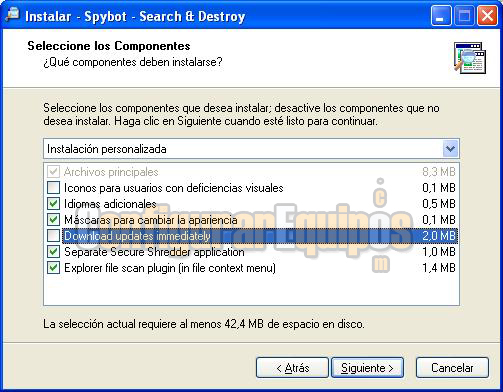Click the 'Instalación personalizada' combo box text
Image resolution: width=503 pixels, height=392 pixels.
107,149
